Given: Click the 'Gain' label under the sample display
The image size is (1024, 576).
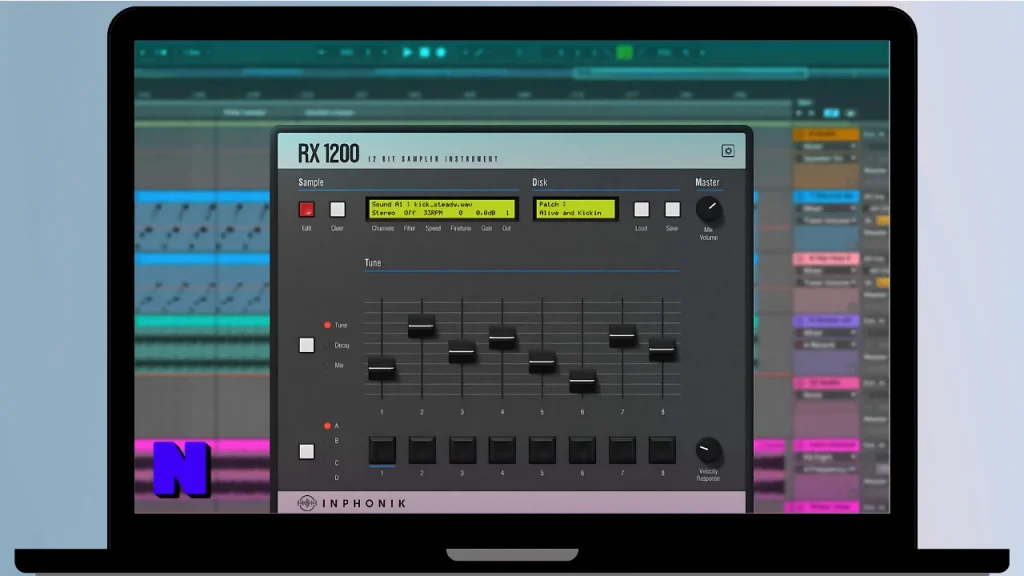Looking at the screenshot, I should (x=487, y=229).
